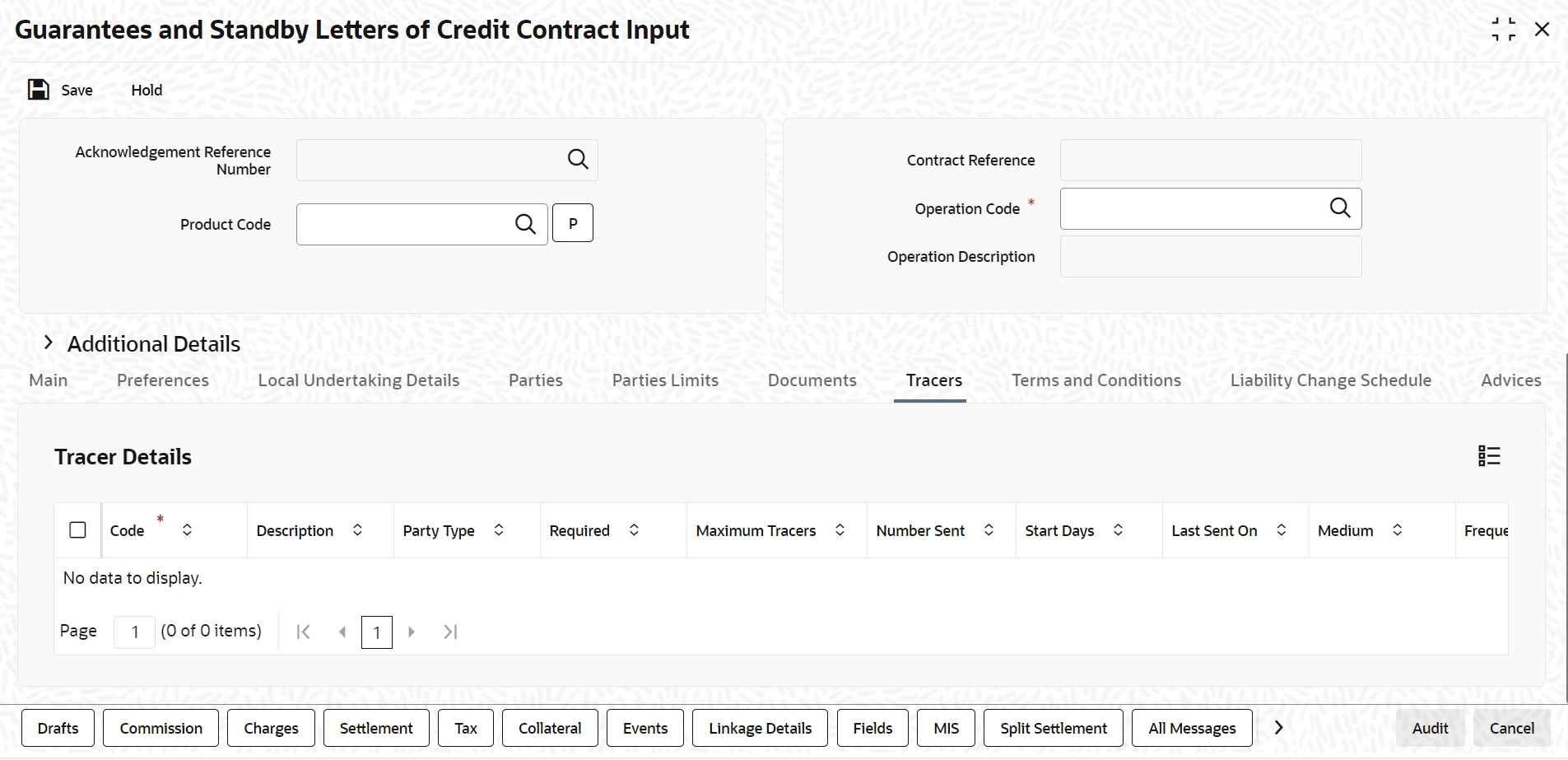Go to first page of Tracer Details
Viewport: 1568px width, 760px height.
coord(303,632)
